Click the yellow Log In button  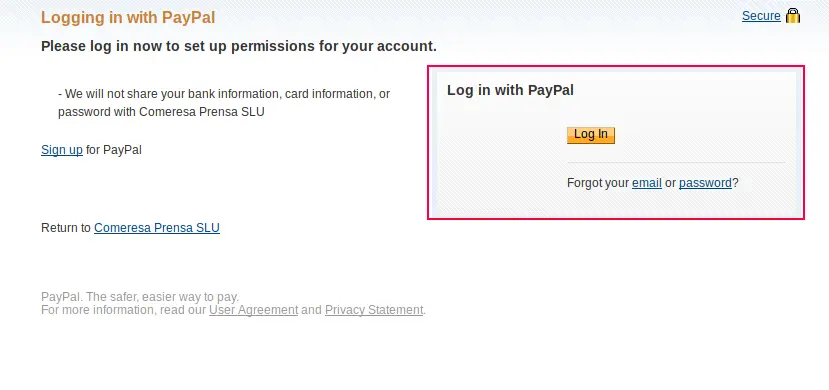(591, 135)
